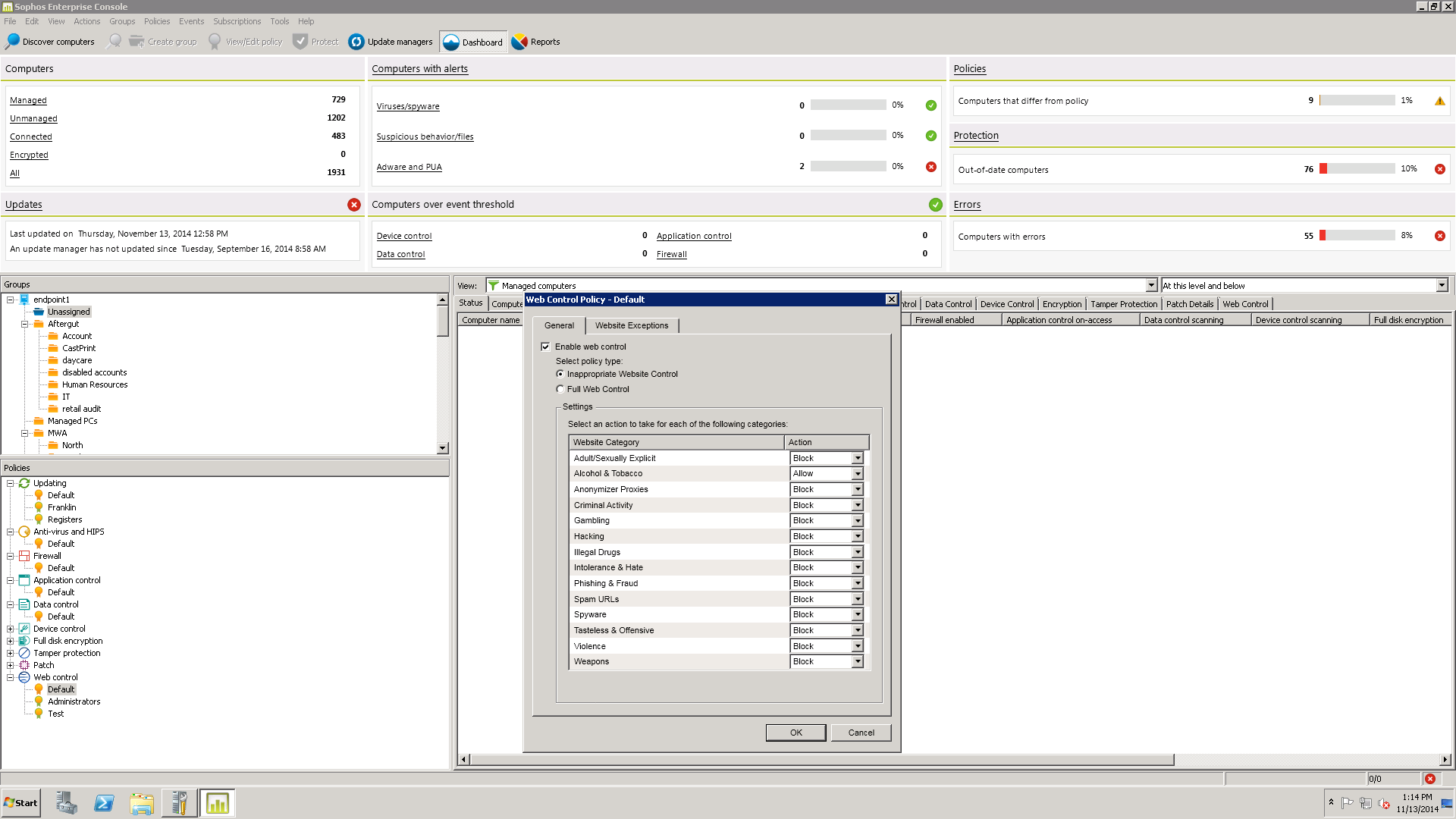The image size is (1456, 819).
Task: Click the Website Category column header
Action: [676, 442]
